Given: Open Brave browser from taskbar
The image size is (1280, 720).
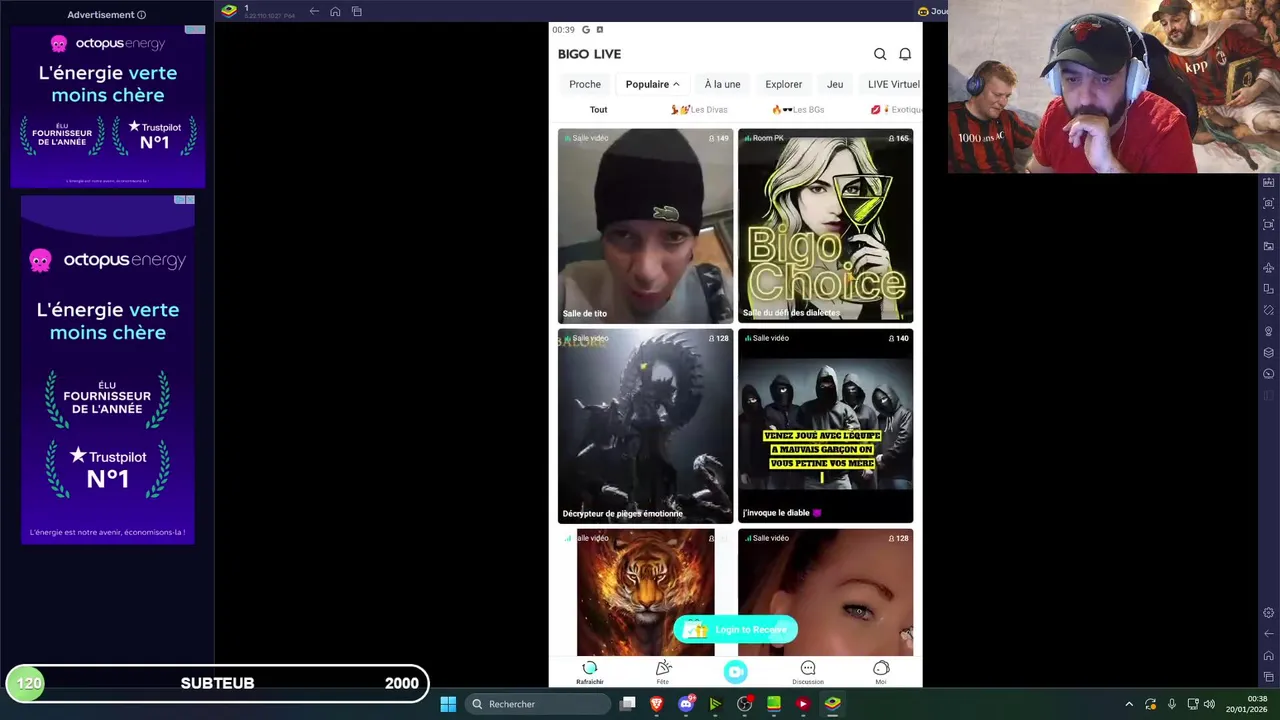Looking at the screenshot, I should 657,704.
